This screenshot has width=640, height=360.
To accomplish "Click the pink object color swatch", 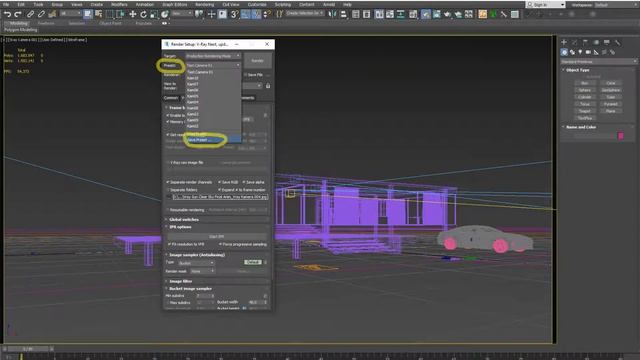I will click(621, 136).
